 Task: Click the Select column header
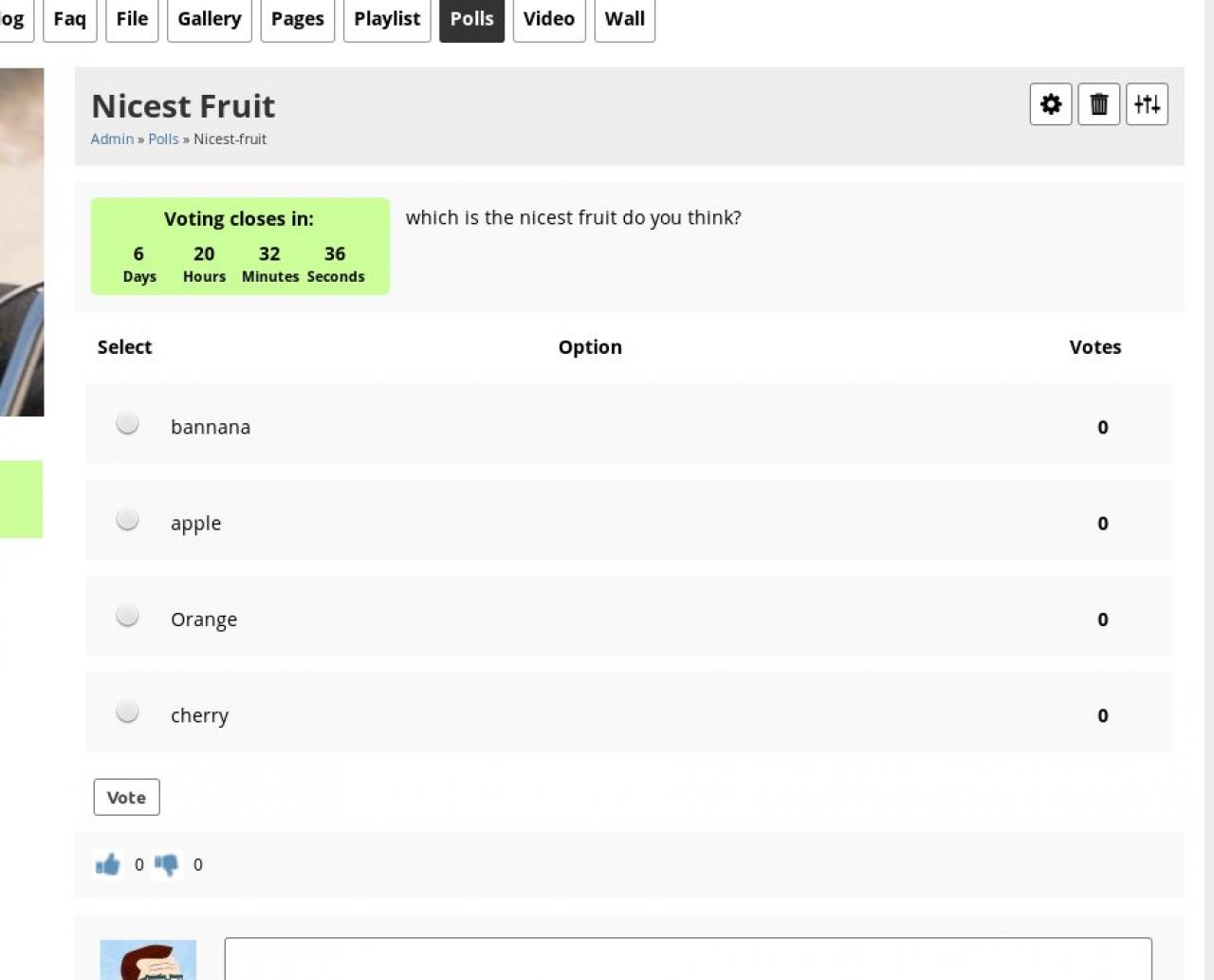click(124, 347)
